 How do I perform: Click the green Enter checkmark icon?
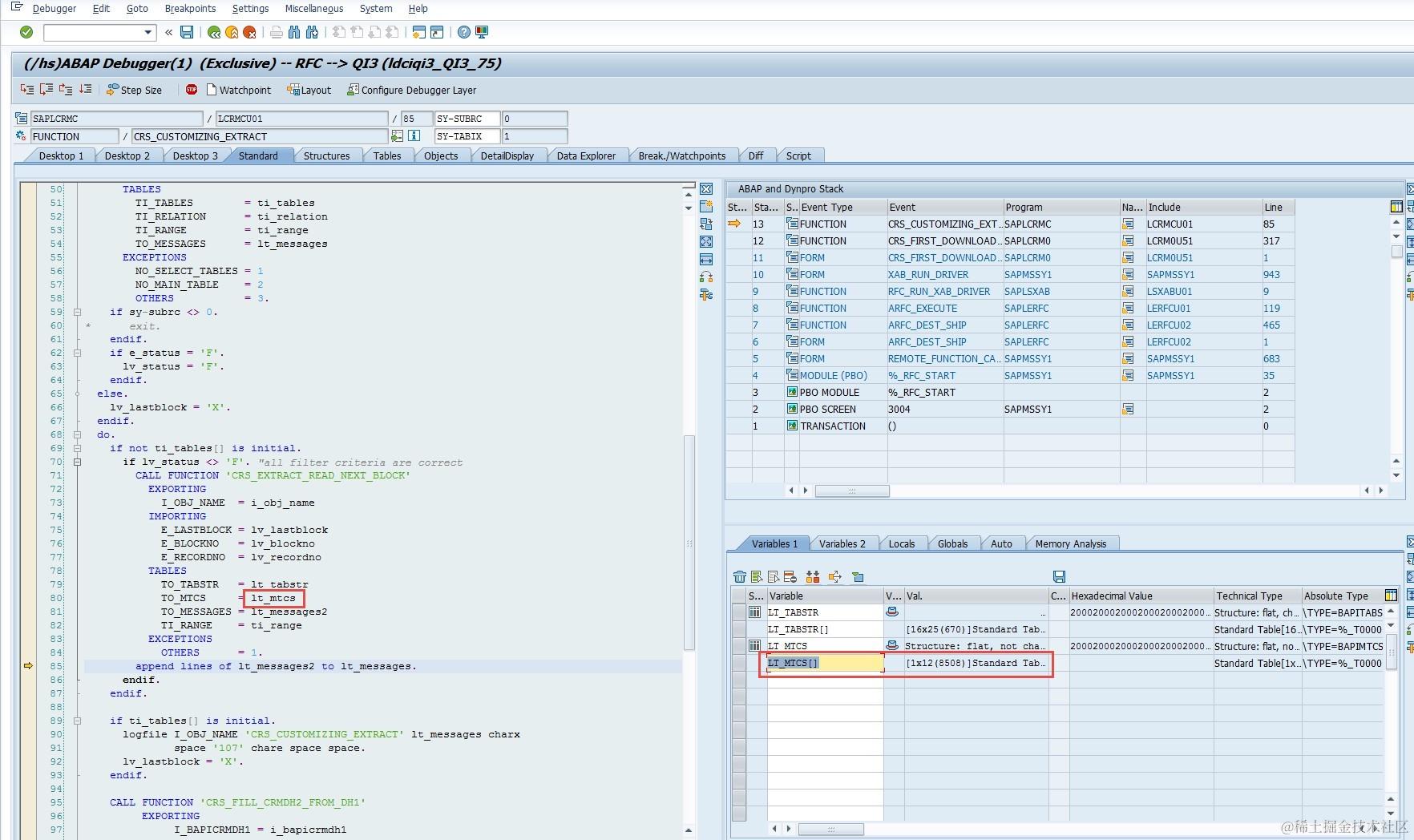coord(26,32)
